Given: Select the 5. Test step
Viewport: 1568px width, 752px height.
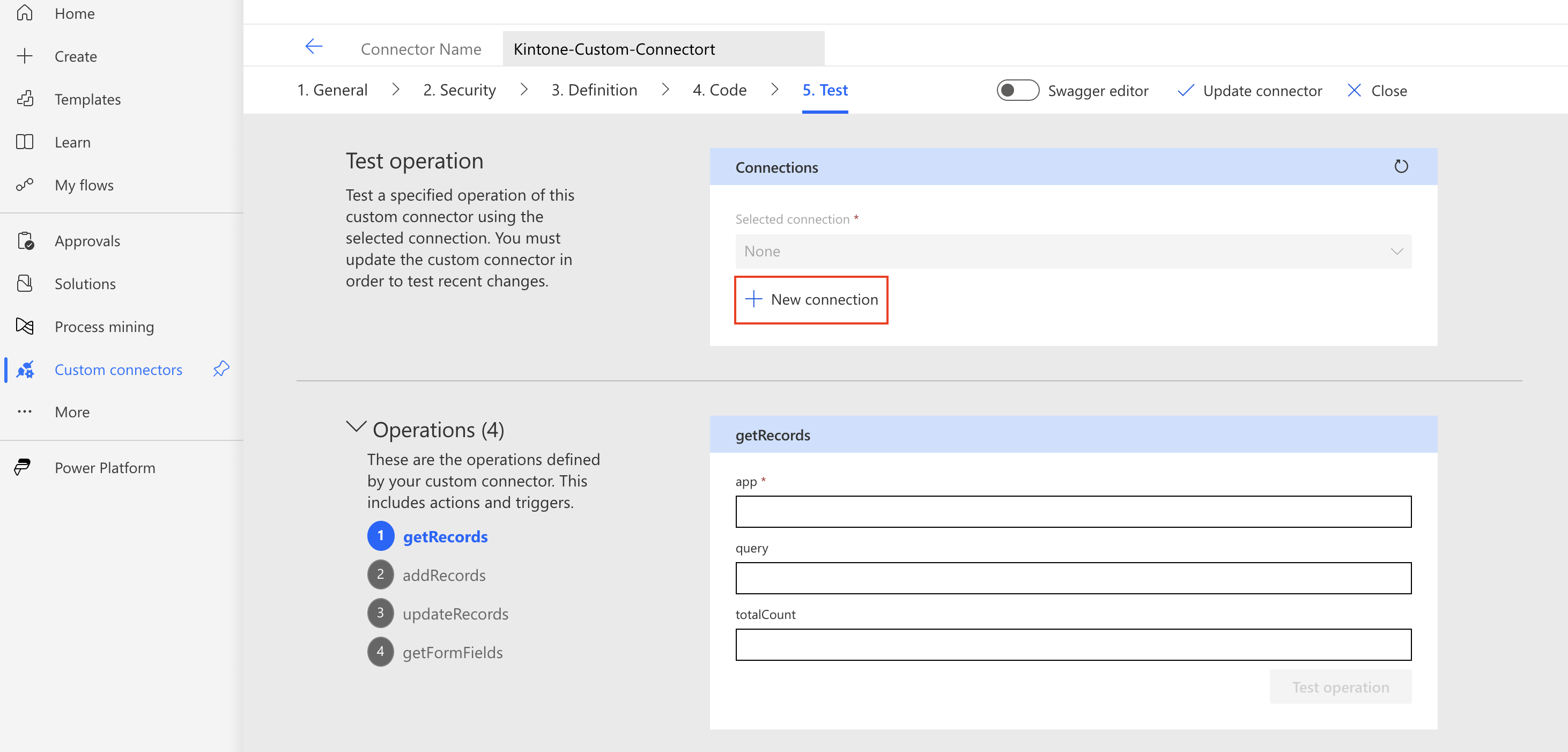Looking at the screenshot, I should (x=825, y=90).
